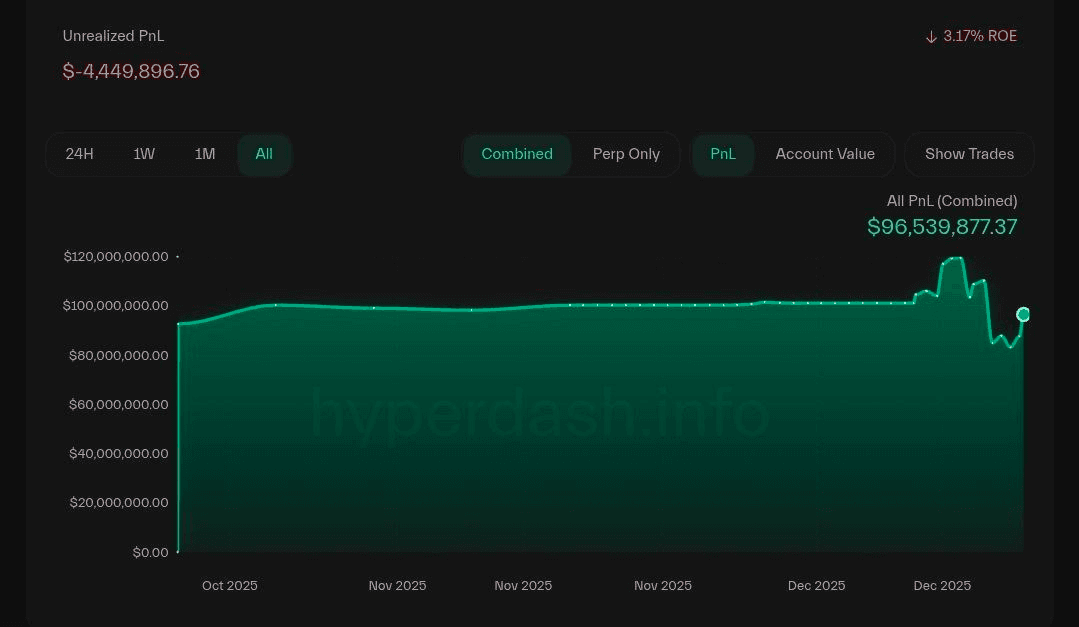The image size is (1079, 627).
Task: Switch chart to Account Value
Action: 825,154
